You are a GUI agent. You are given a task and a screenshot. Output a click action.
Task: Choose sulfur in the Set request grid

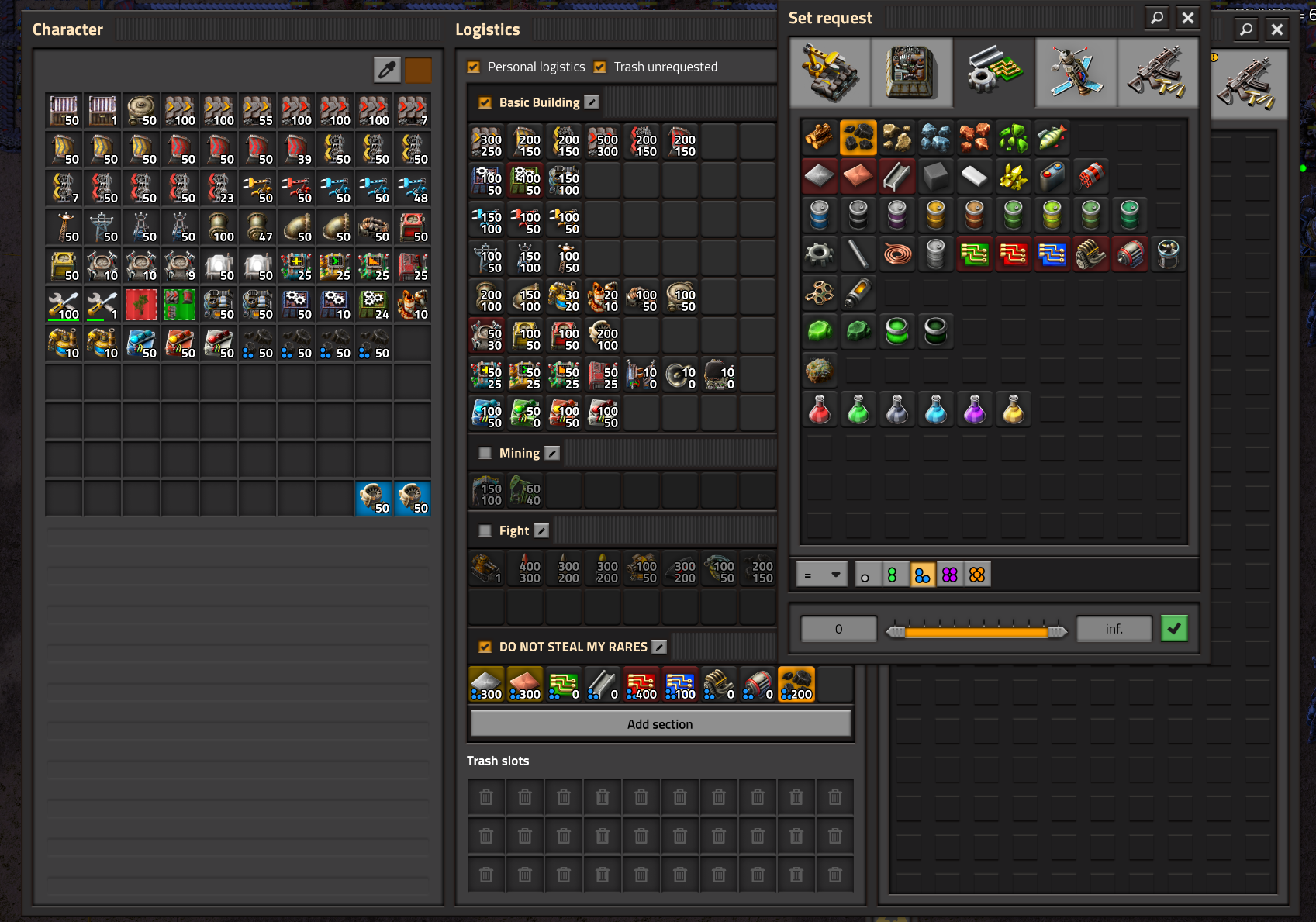(x=1014, y=177)
